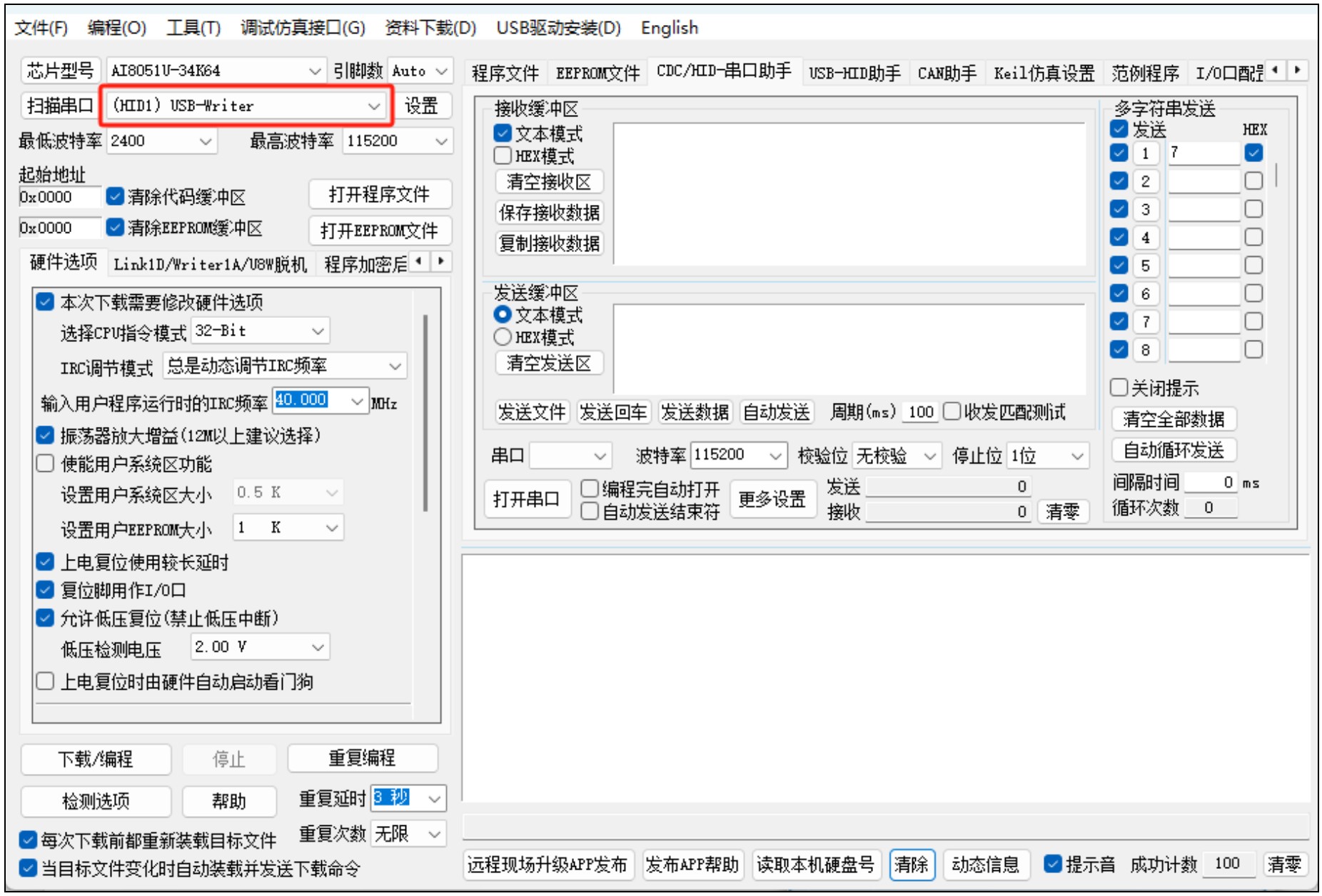Select HEX模式 radio in 发送缓冲区

[x=503, y=337]
